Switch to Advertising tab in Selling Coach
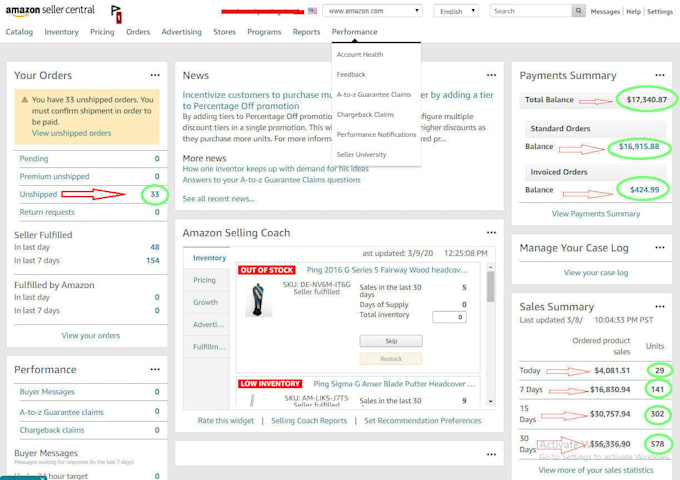 pyautogui.click(x=207, y=324)
